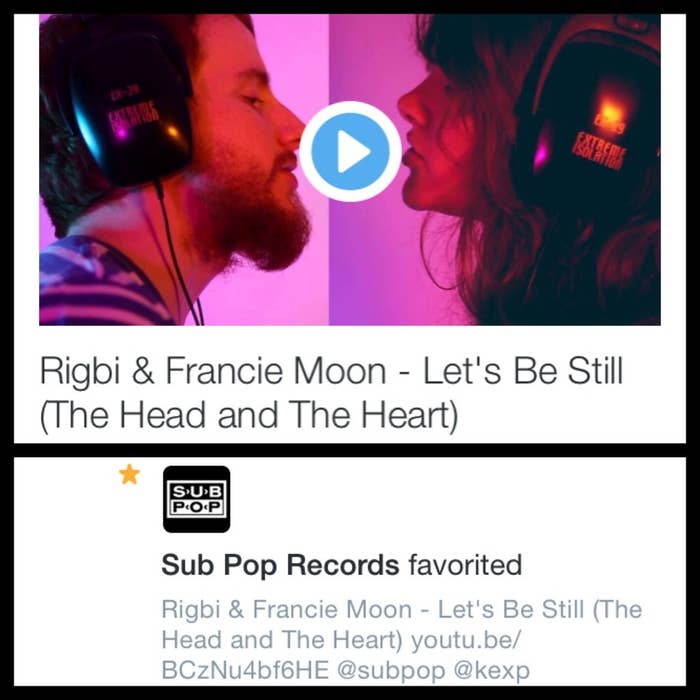Select the video title Rigbi & Francie Moon
The width and height of the screenshot is (700, 700).
click(x=213, y=371)
